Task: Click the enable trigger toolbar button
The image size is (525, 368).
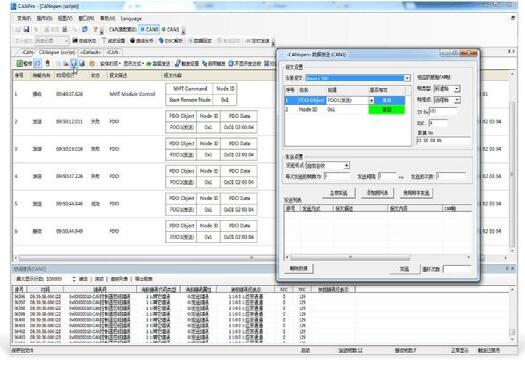Action: (x=214, y=63)
